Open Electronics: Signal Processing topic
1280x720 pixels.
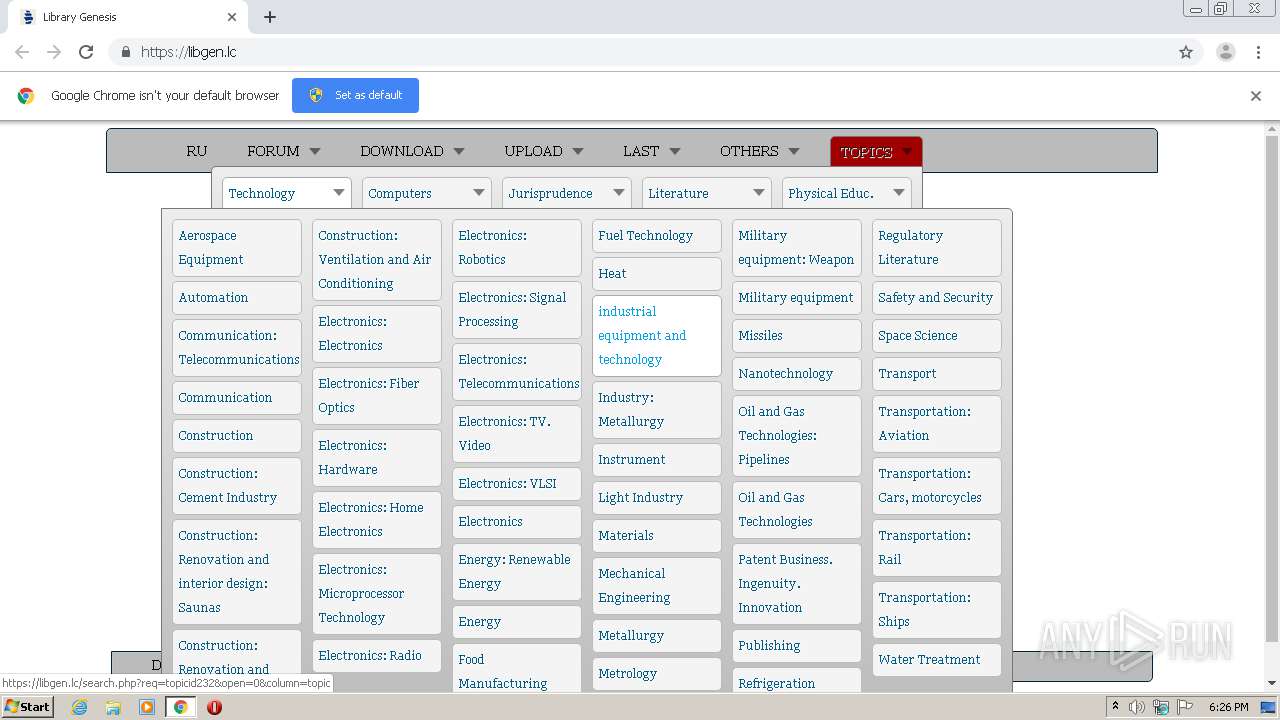[x=517, y=310]
